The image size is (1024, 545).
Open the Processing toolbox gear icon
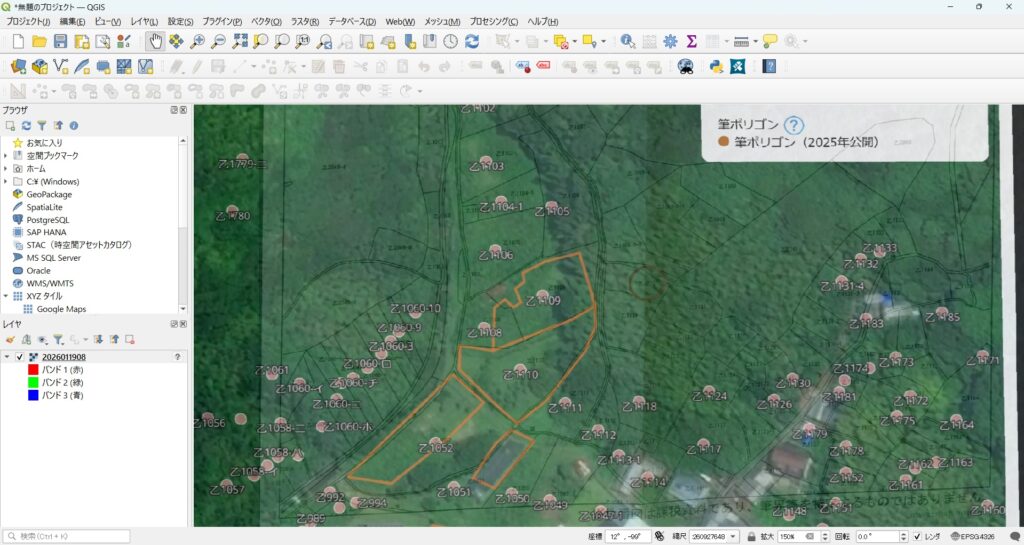coord(670,41)
